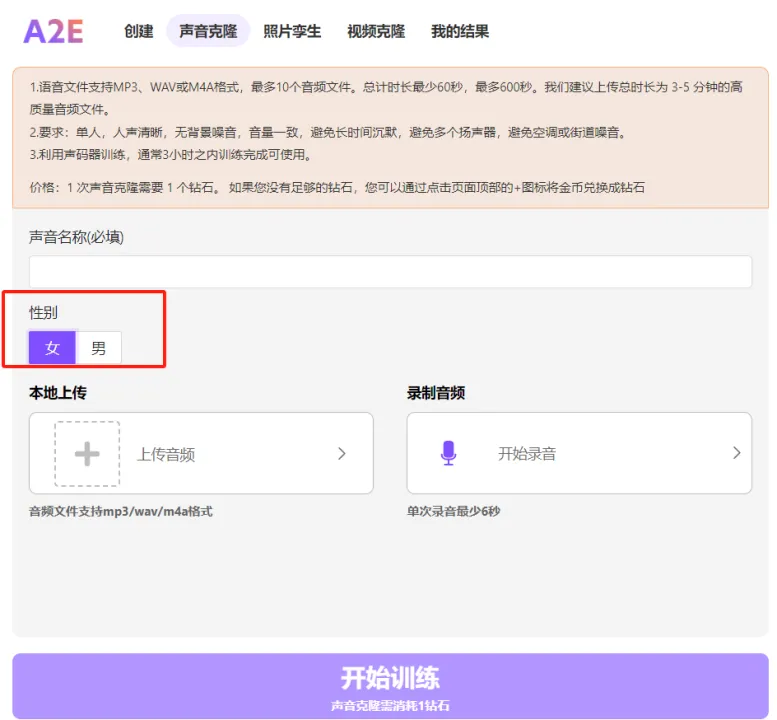The height and width of the screenshot is (720, 777).
Task: Open the 照片孪生 tab
Action: point(292,31)
